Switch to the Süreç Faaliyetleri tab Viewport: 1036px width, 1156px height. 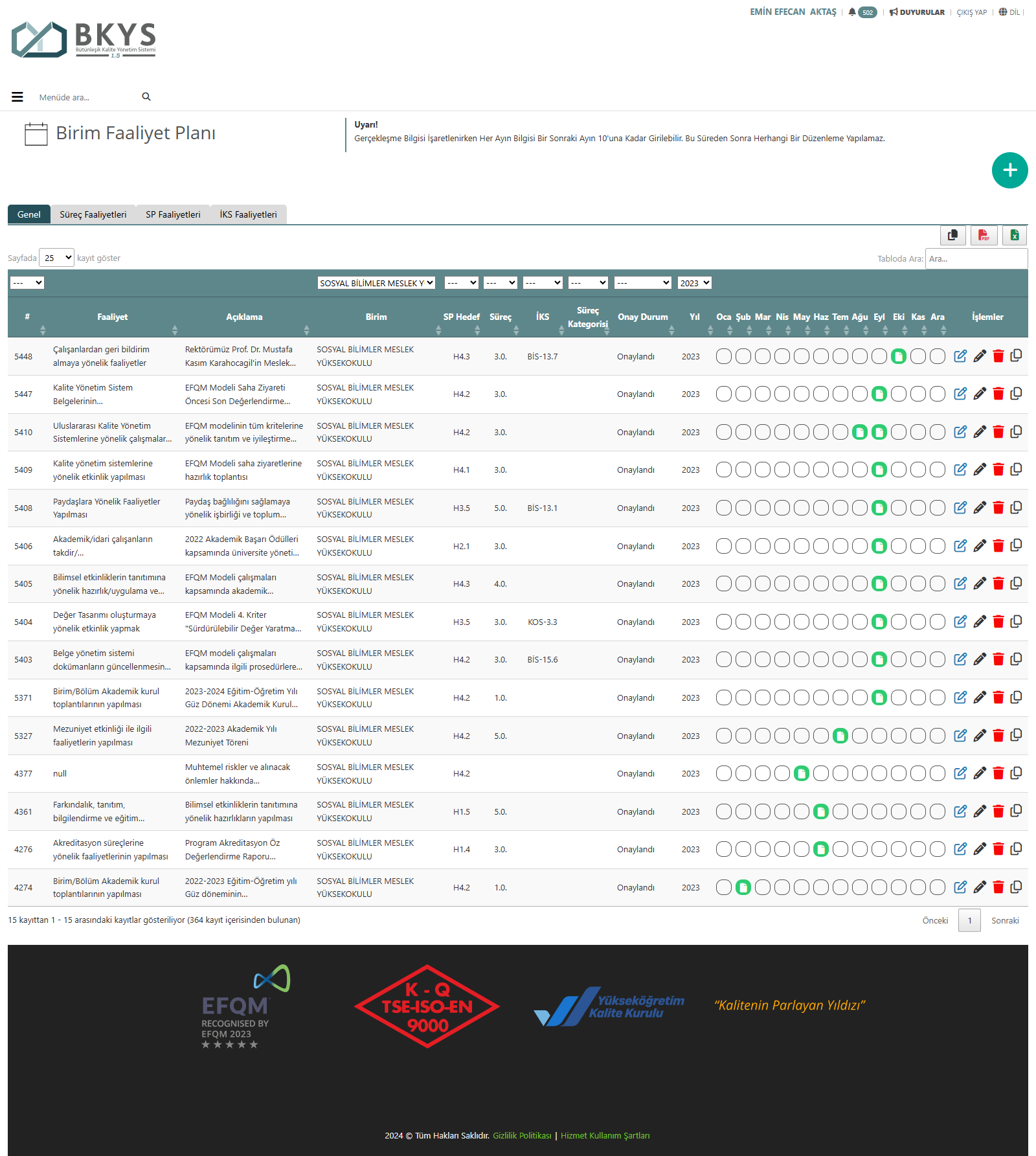click(x=93, y=214)
